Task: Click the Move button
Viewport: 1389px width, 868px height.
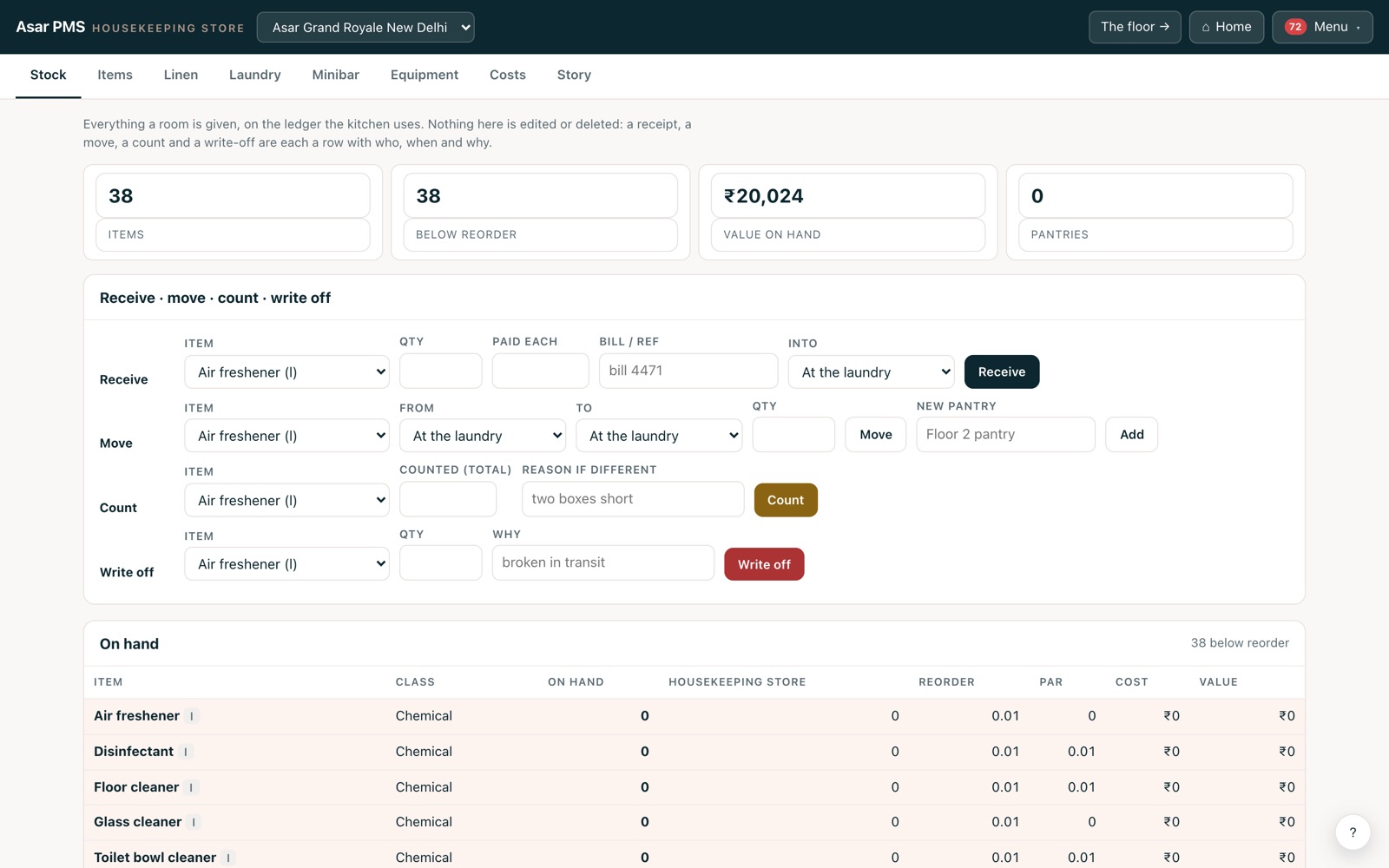Action: (x=876, y=434)
